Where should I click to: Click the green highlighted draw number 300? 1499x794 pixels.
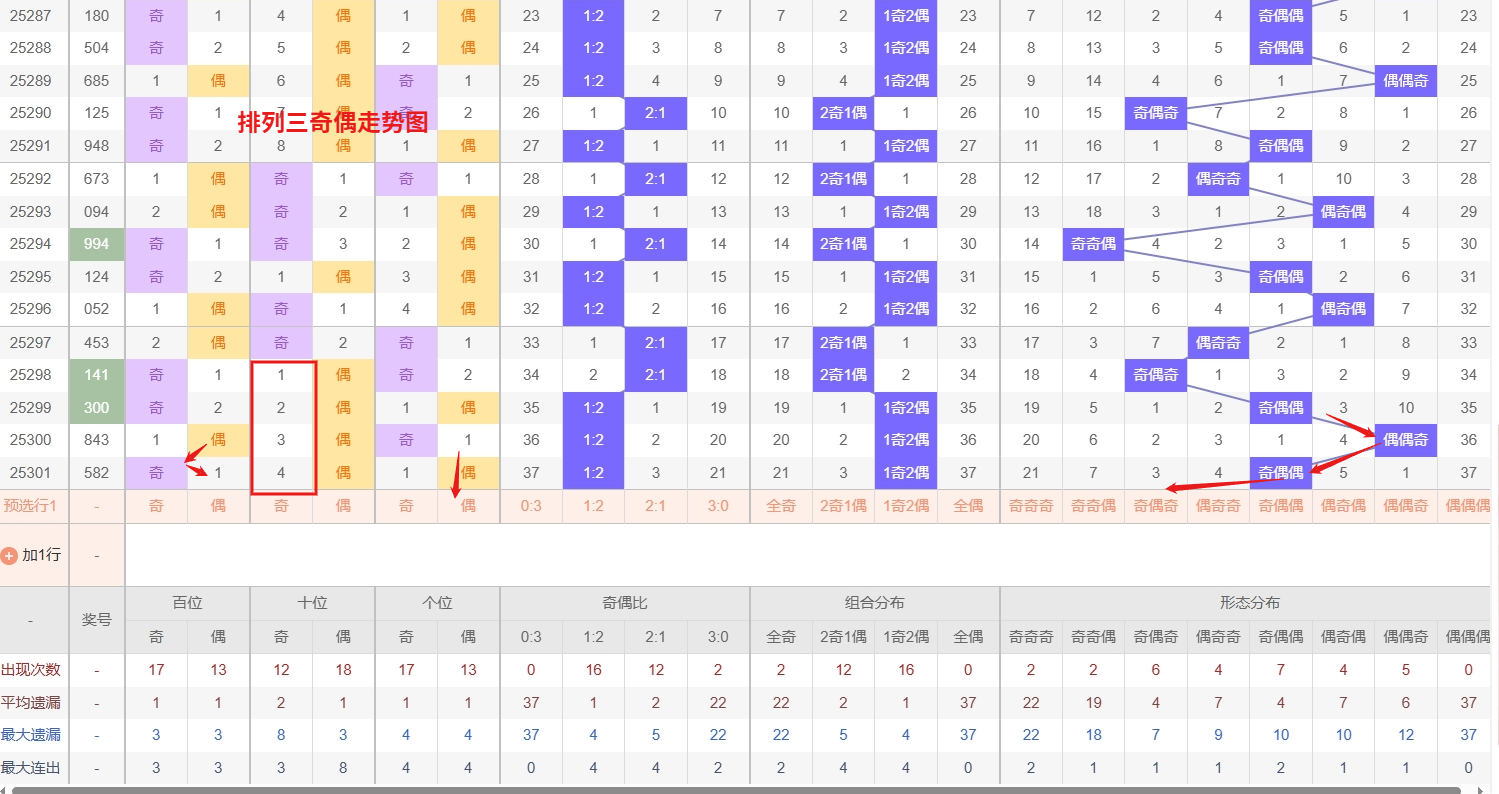pos(97,408)
